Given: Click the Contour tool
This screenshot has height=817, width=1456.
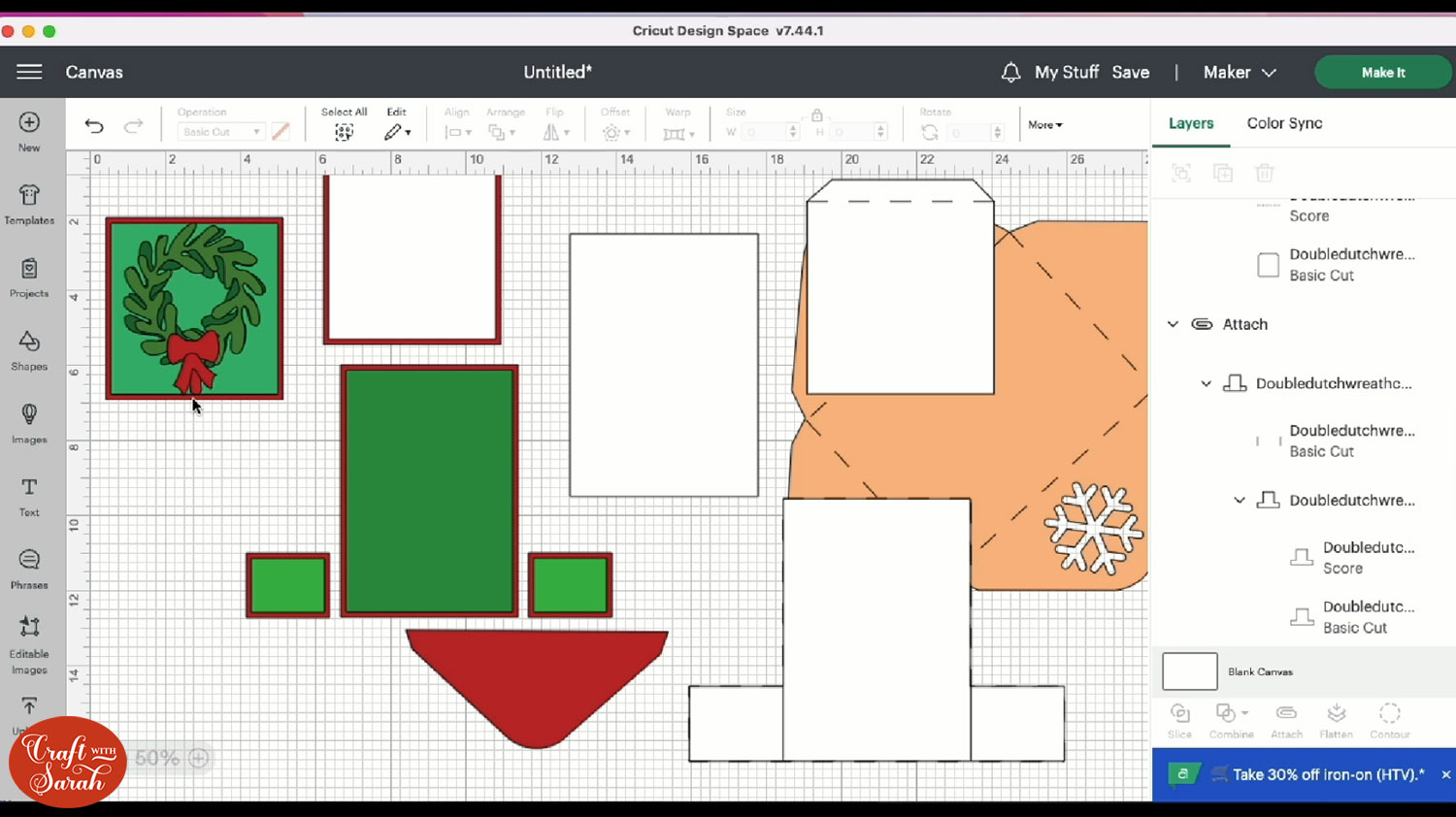Looking at the screenshot, I should click(1390, 721).
